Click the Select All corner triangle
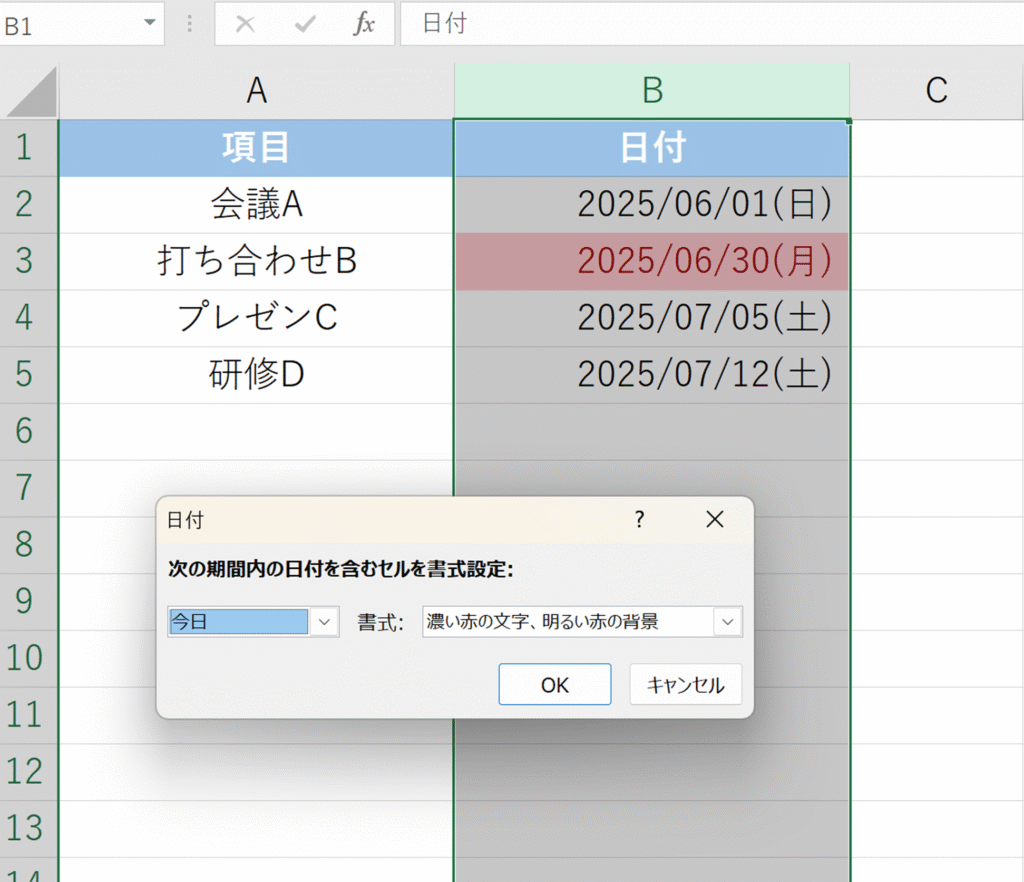 [30, 91]
